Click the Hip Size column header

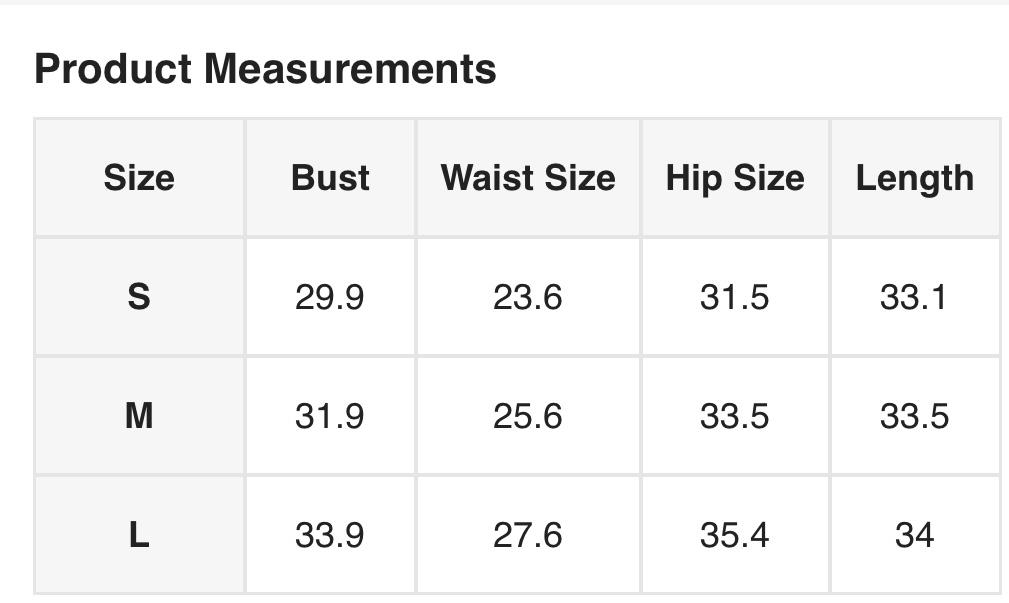[x=735, y=178]
